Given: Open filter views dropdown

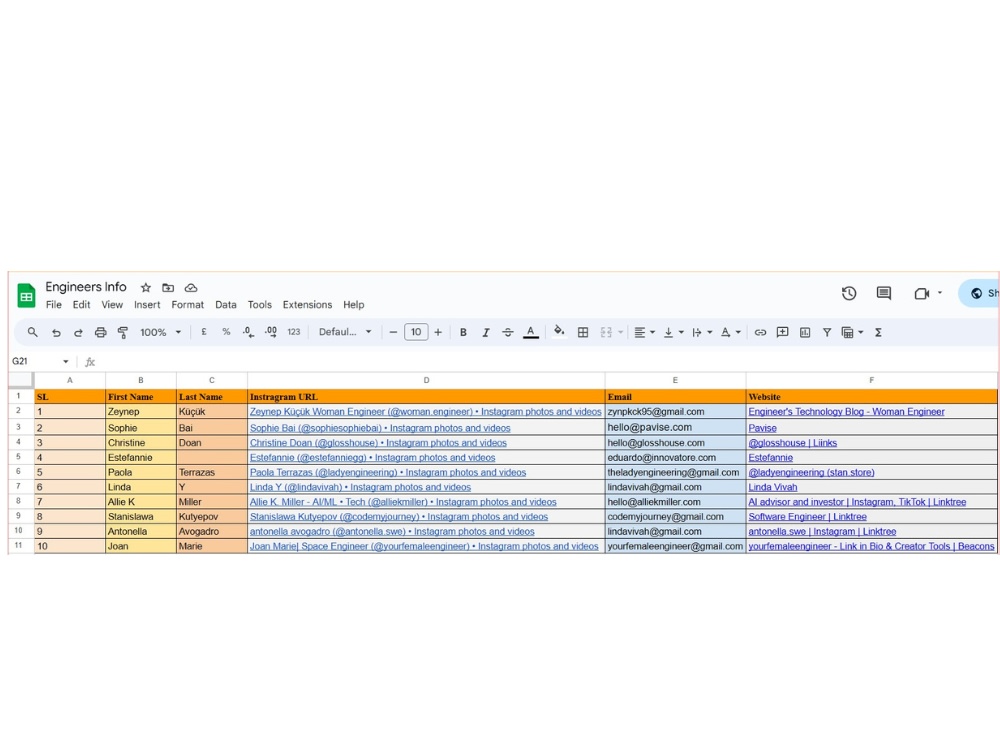Looking at the screenshot, I should 853,332.
